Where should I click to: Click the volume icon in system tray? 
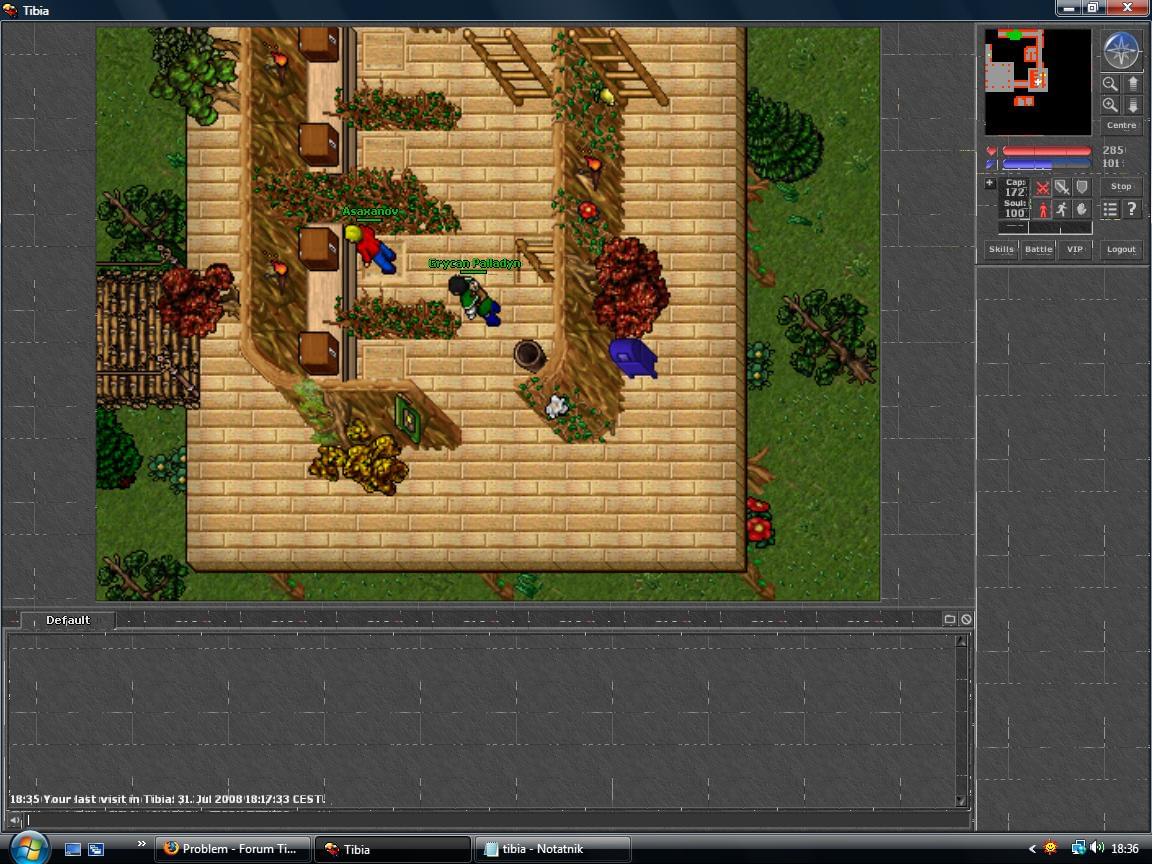[x=1098, y=849]
